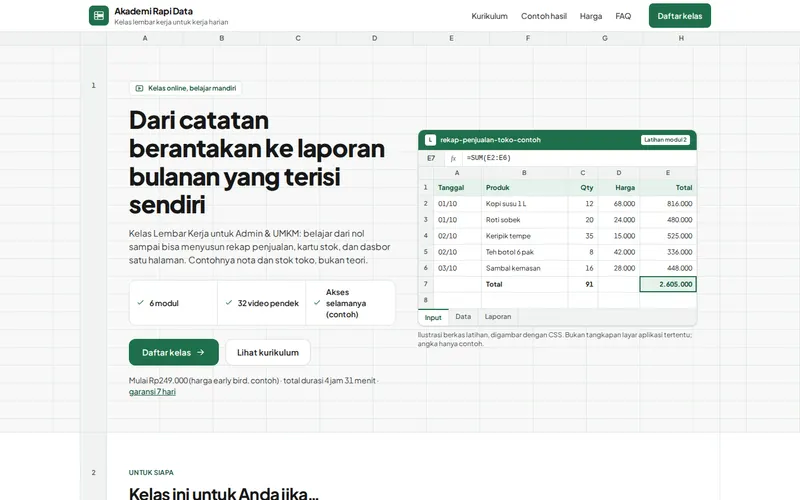
Task: Click the Sambal kemasan cell
Action: point(524,268)
